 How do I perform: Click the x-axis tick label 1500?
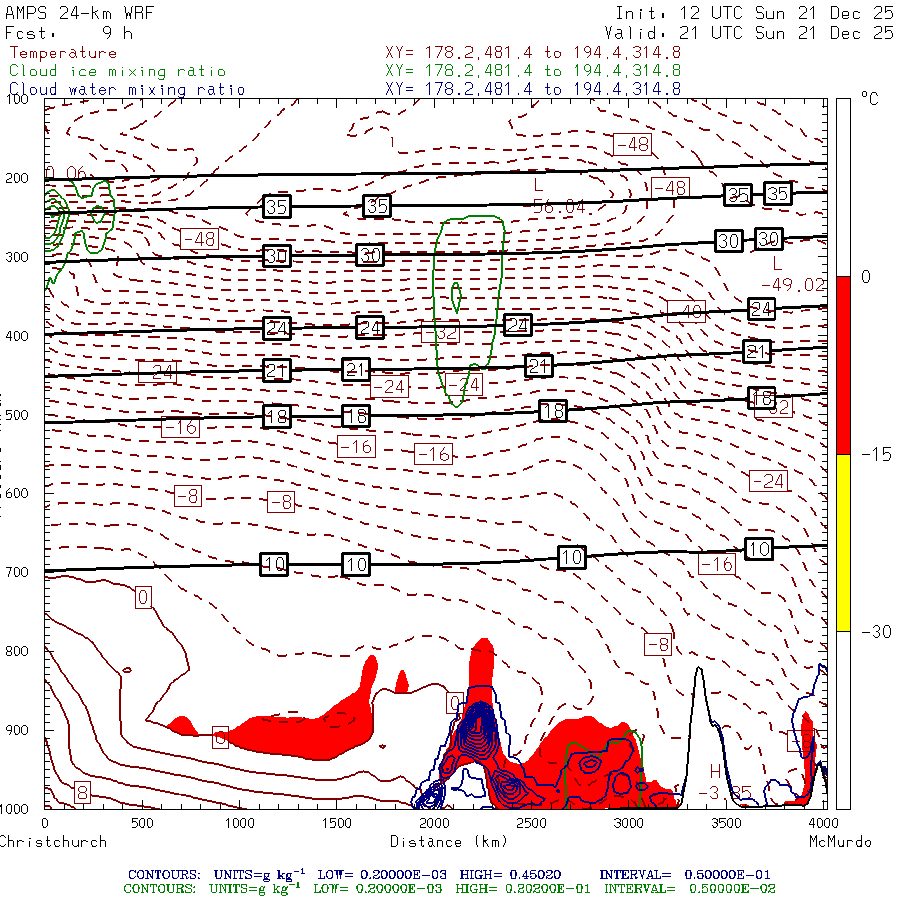tap(336, 823)
